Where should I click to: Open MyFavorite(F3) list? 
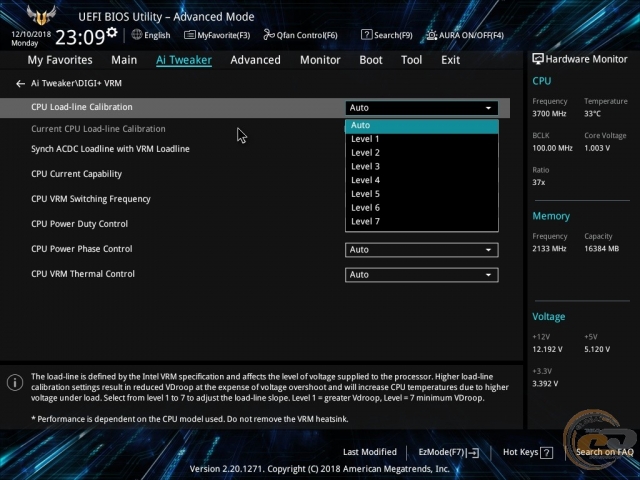(217, 35)
